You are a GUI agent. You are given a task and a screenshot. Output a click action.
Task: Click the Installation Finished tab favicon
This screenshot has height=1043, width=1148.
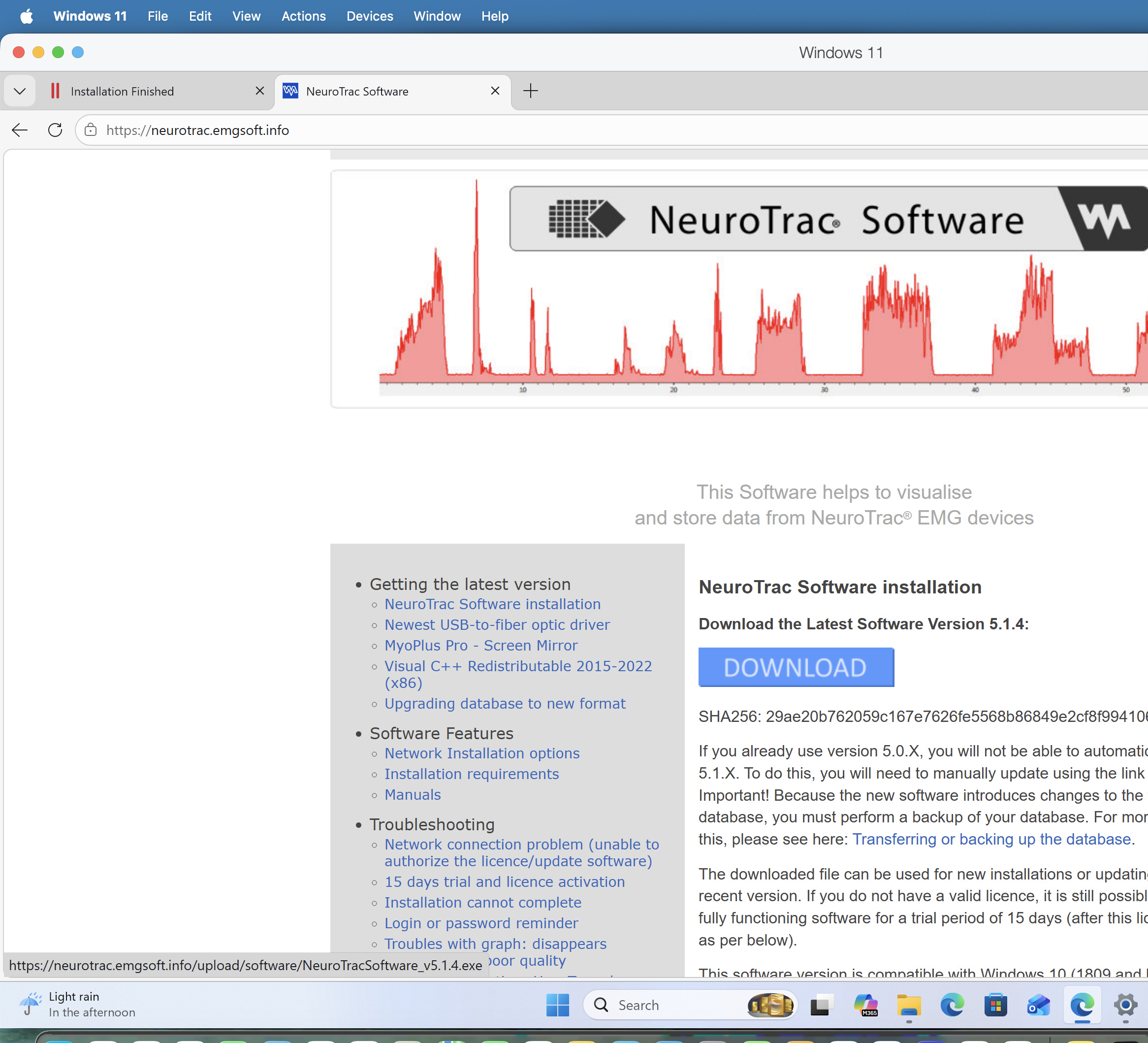pyautogui.click(x=55, y=91)
